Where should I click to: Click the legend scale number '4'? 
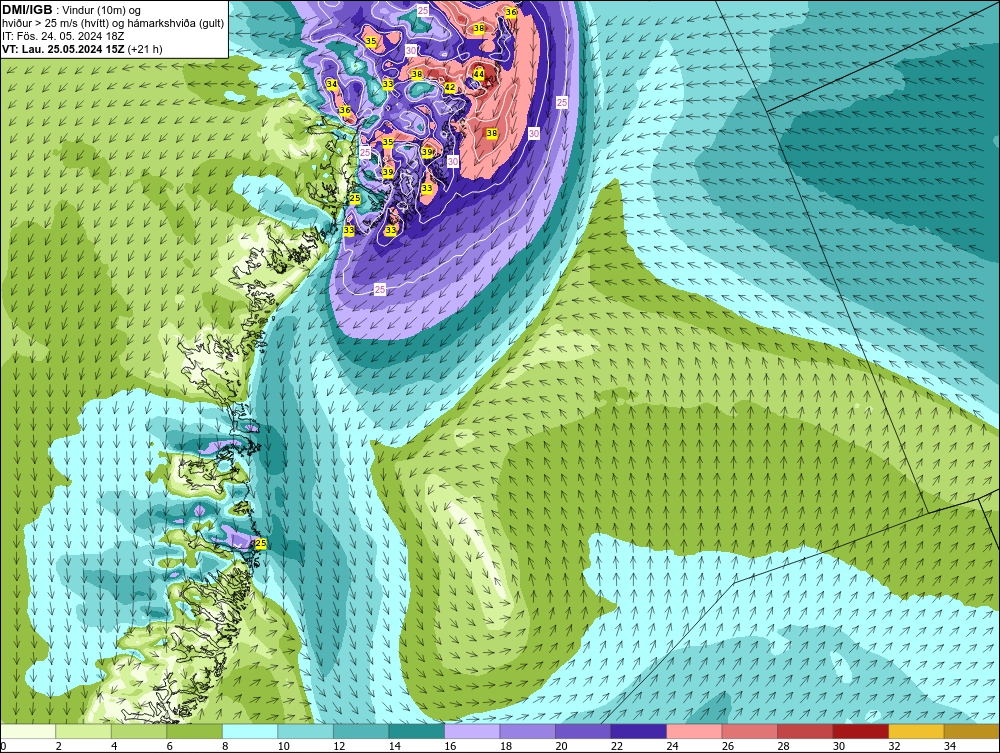114,746
